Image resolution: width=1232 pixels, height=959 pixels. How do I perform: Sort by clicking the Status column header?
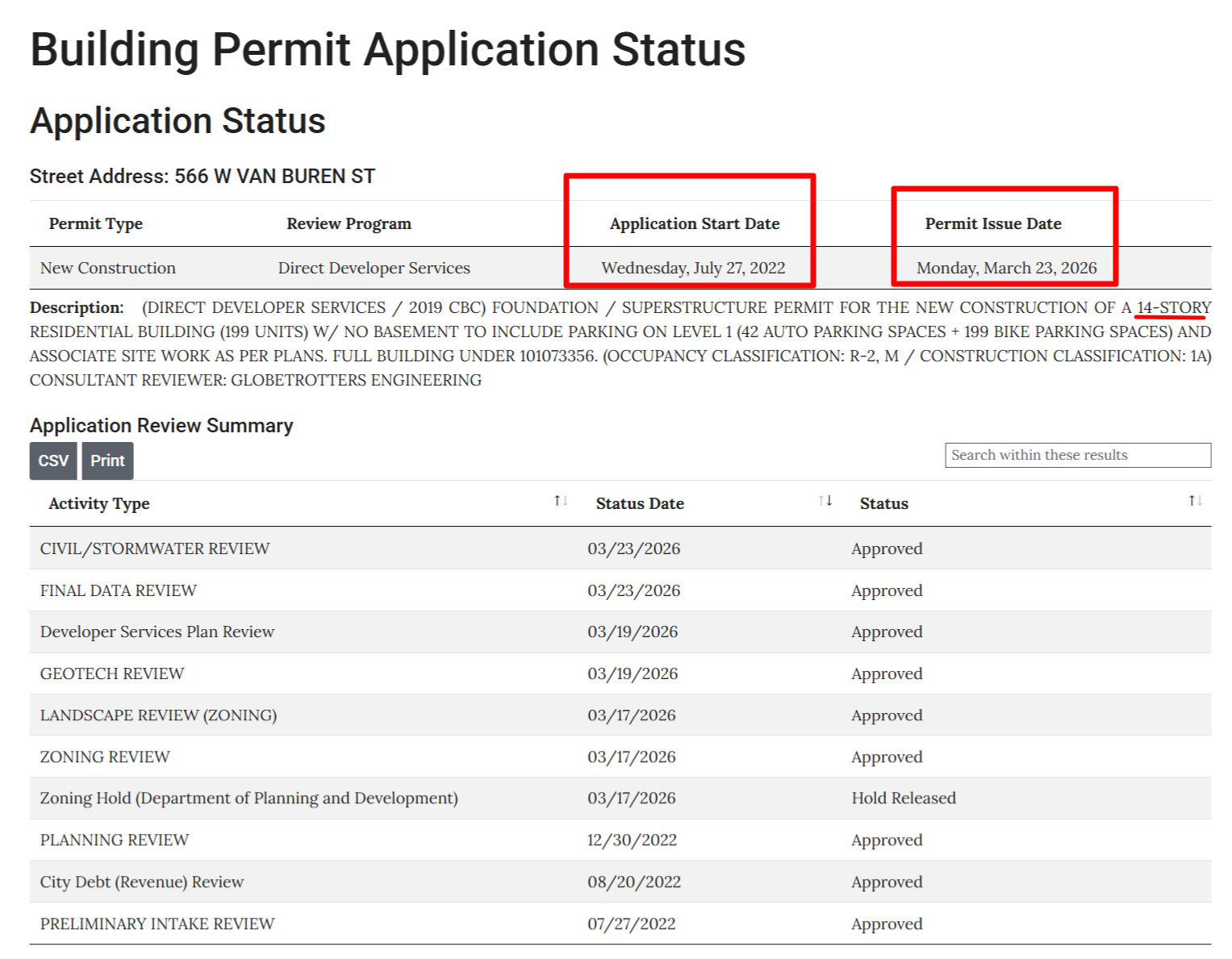click(x=884, y=503)
